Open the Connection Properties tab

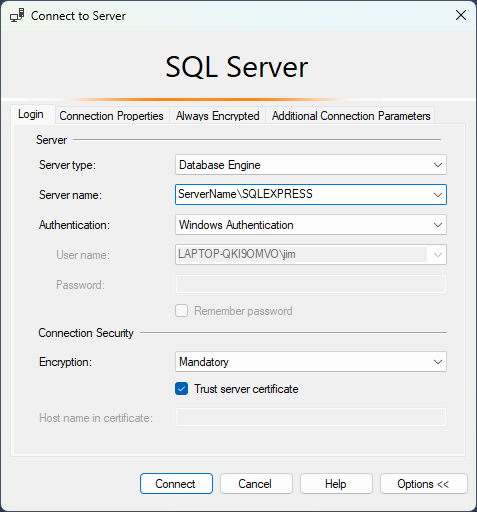(111, 116)
